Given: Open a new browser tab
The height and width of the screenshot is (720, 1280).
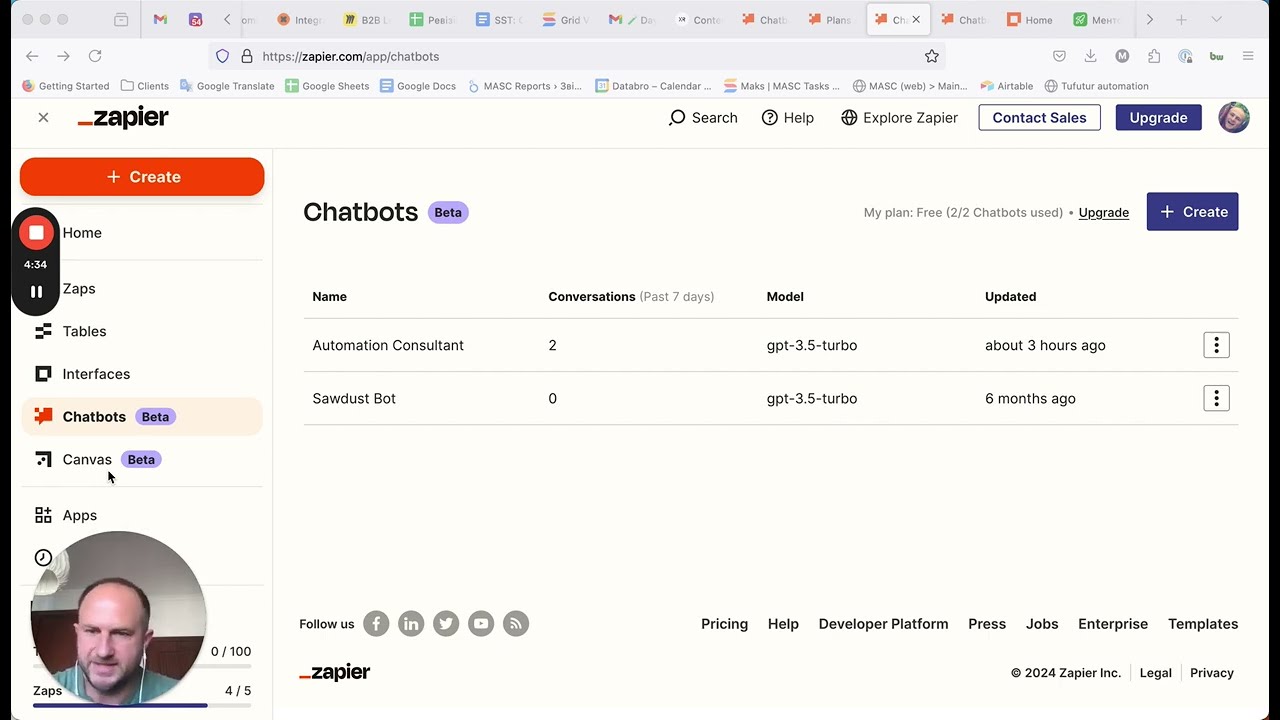Looking at the screenshot, I should click(x=1181, y=20).
